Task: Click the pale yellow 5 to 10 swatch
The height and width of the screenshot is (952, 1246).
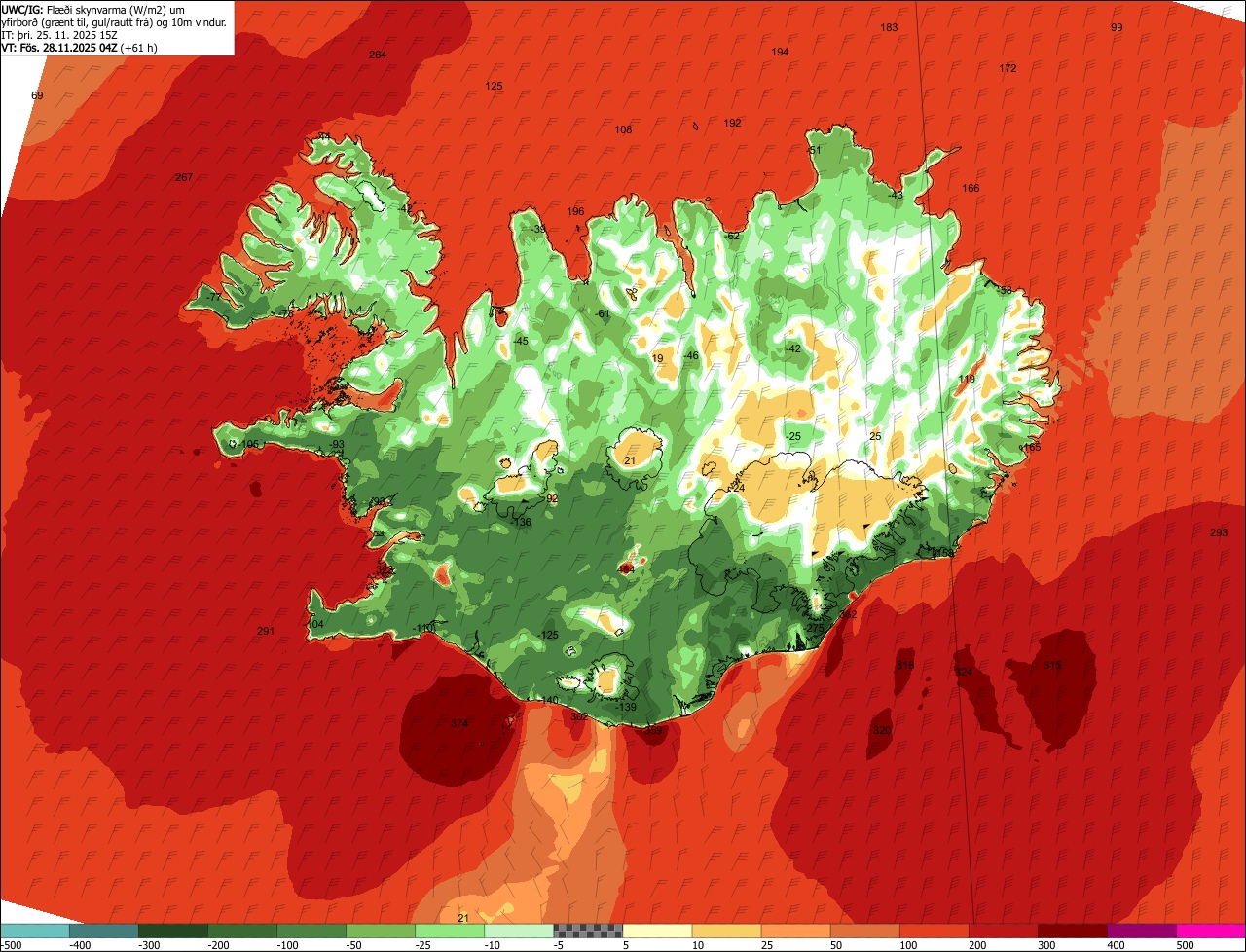Action: (657, 931)
